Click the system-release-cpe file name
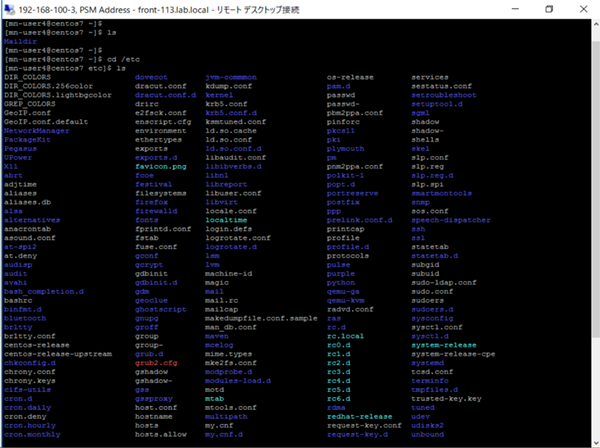 point(453,354)
